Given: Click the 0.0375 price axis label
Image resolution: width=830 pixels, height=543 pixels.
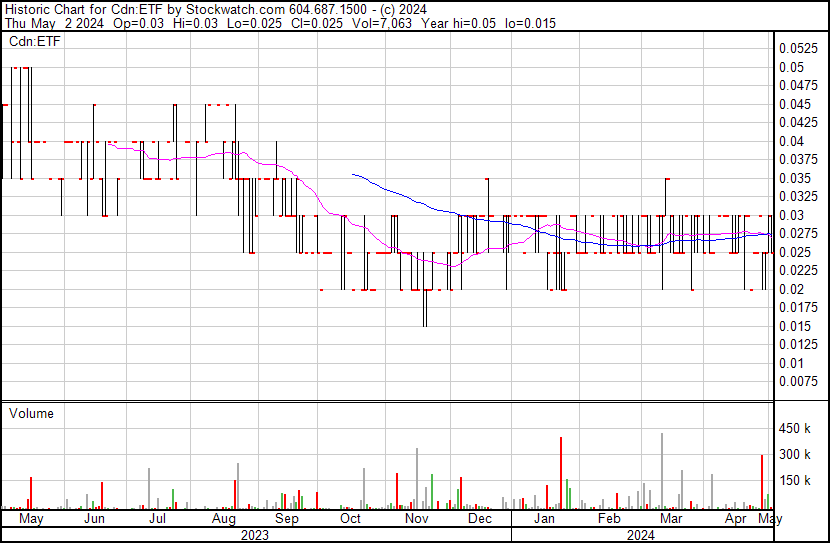Looking at the screenshot, I should pyautogui.click(x=798, y=160).
